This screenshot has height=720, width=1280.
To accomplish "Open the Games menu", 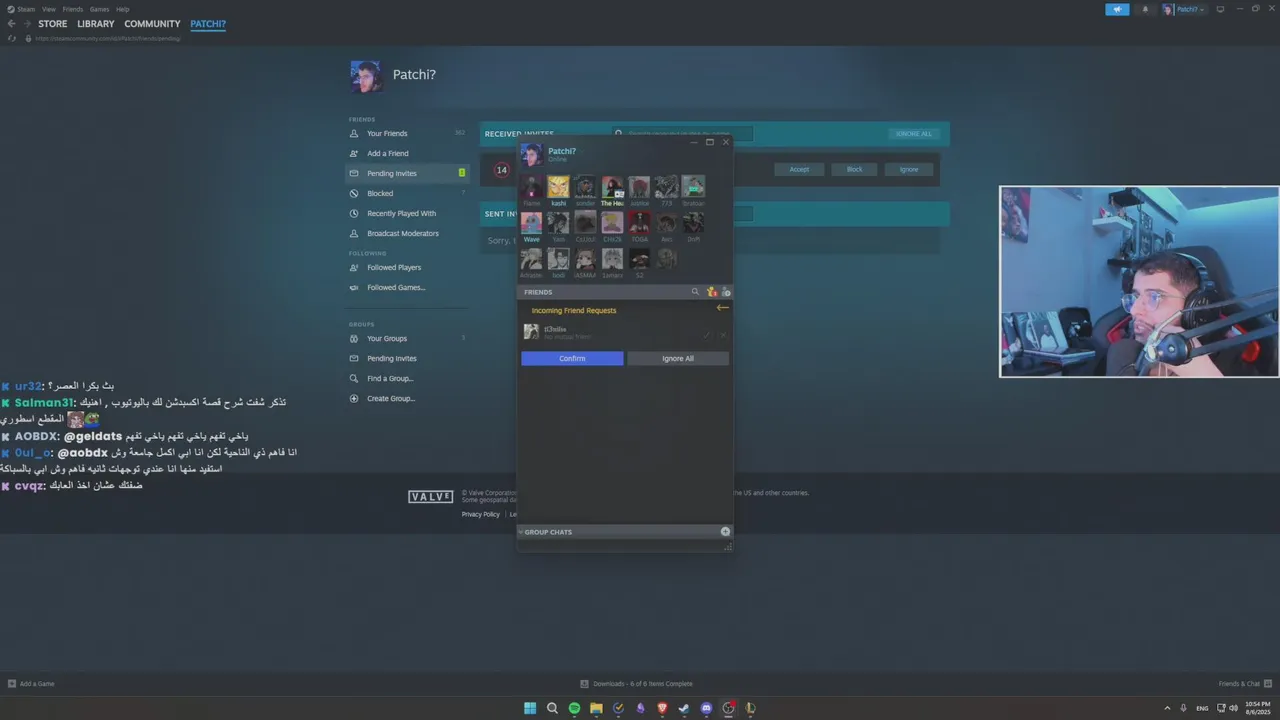I will 99,9.
